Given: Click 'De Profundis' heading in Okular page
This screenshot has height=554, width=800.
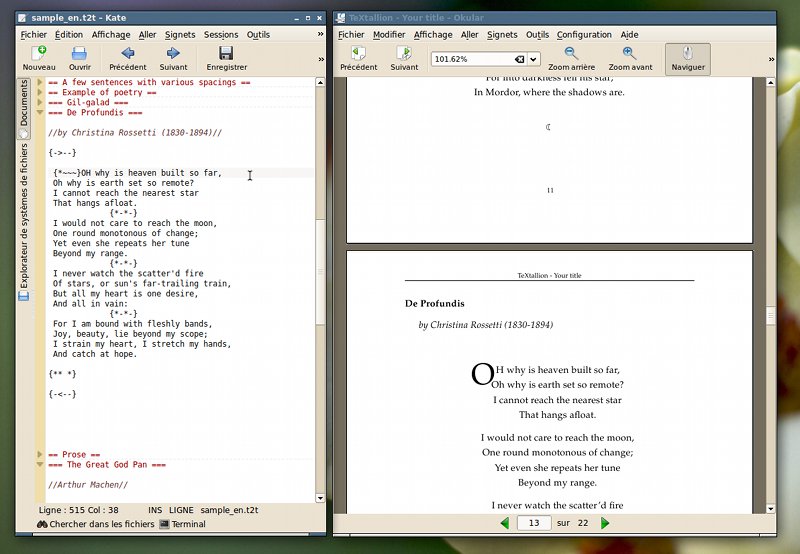Looking at the screenshot, I should 435,304.
